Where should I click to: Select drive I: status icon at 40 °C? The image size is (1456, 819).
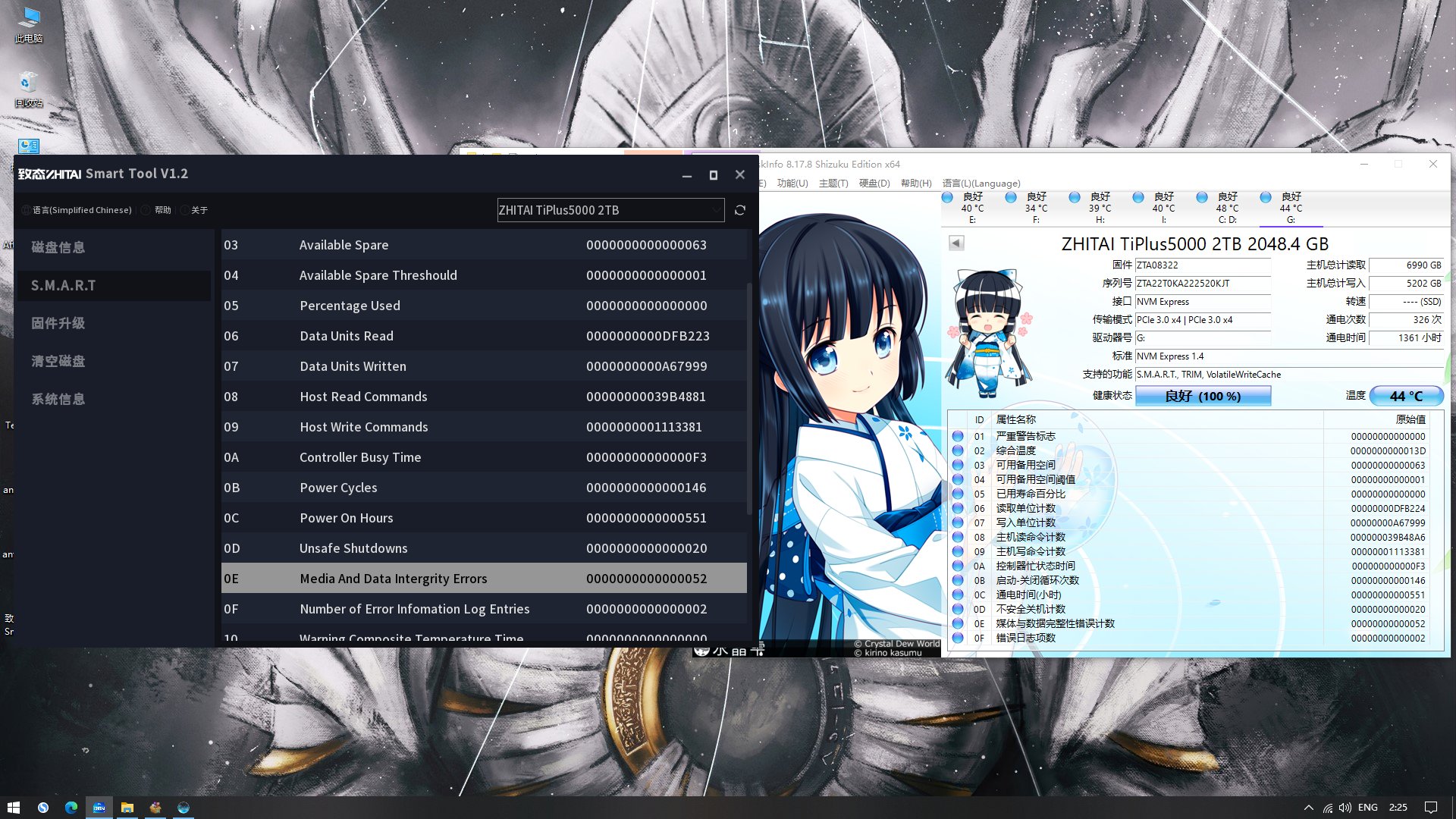pos(1138,197)
